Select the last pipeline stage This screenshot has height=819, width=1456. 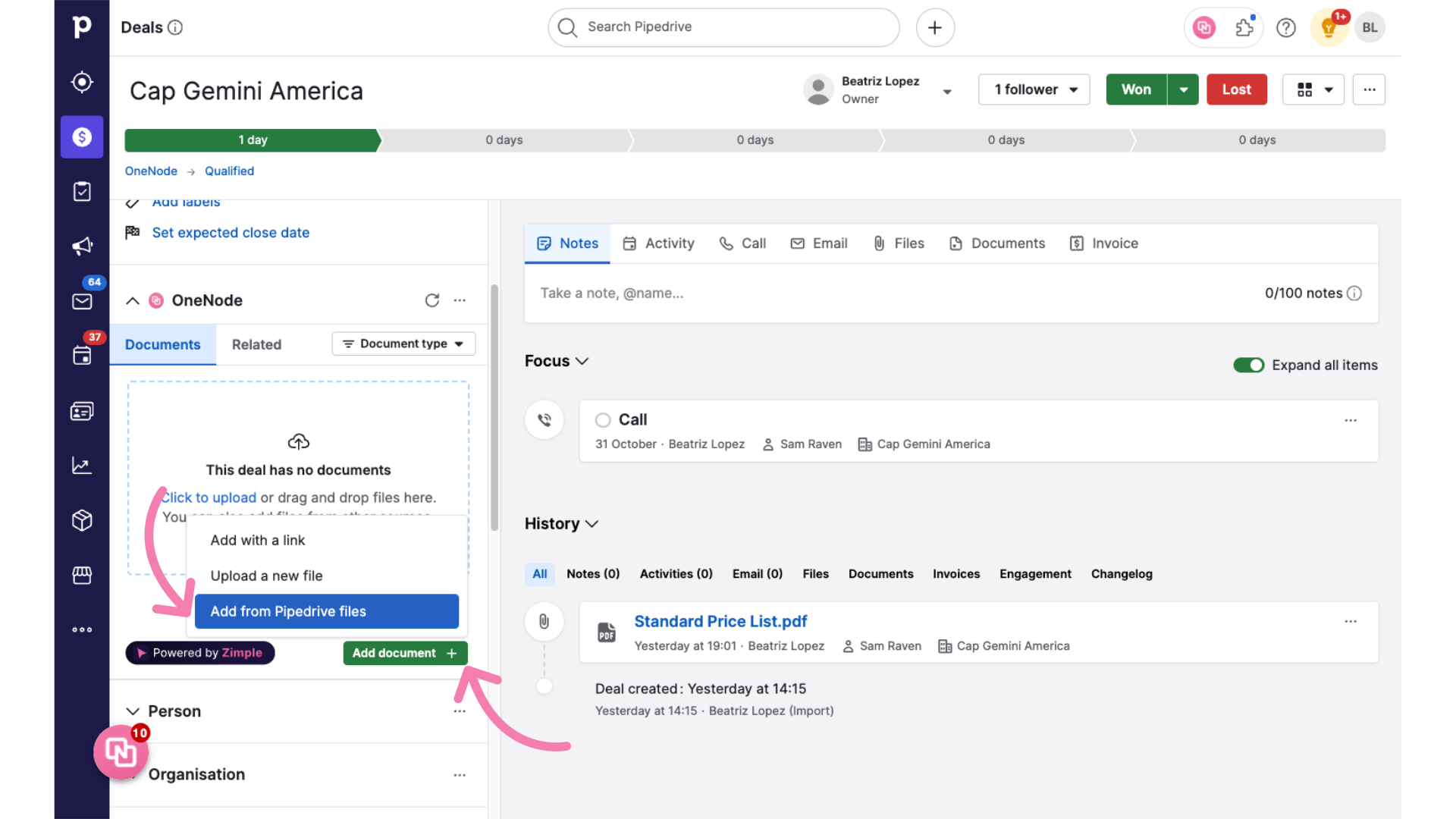(x=1257, y=140)
